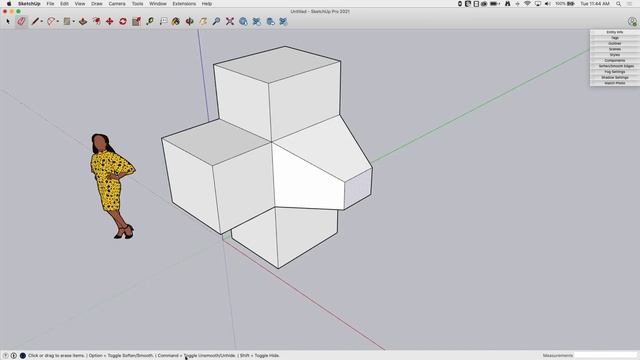Expand the Styles tray panel
This screenshot has height=360, width=640.
615,55
